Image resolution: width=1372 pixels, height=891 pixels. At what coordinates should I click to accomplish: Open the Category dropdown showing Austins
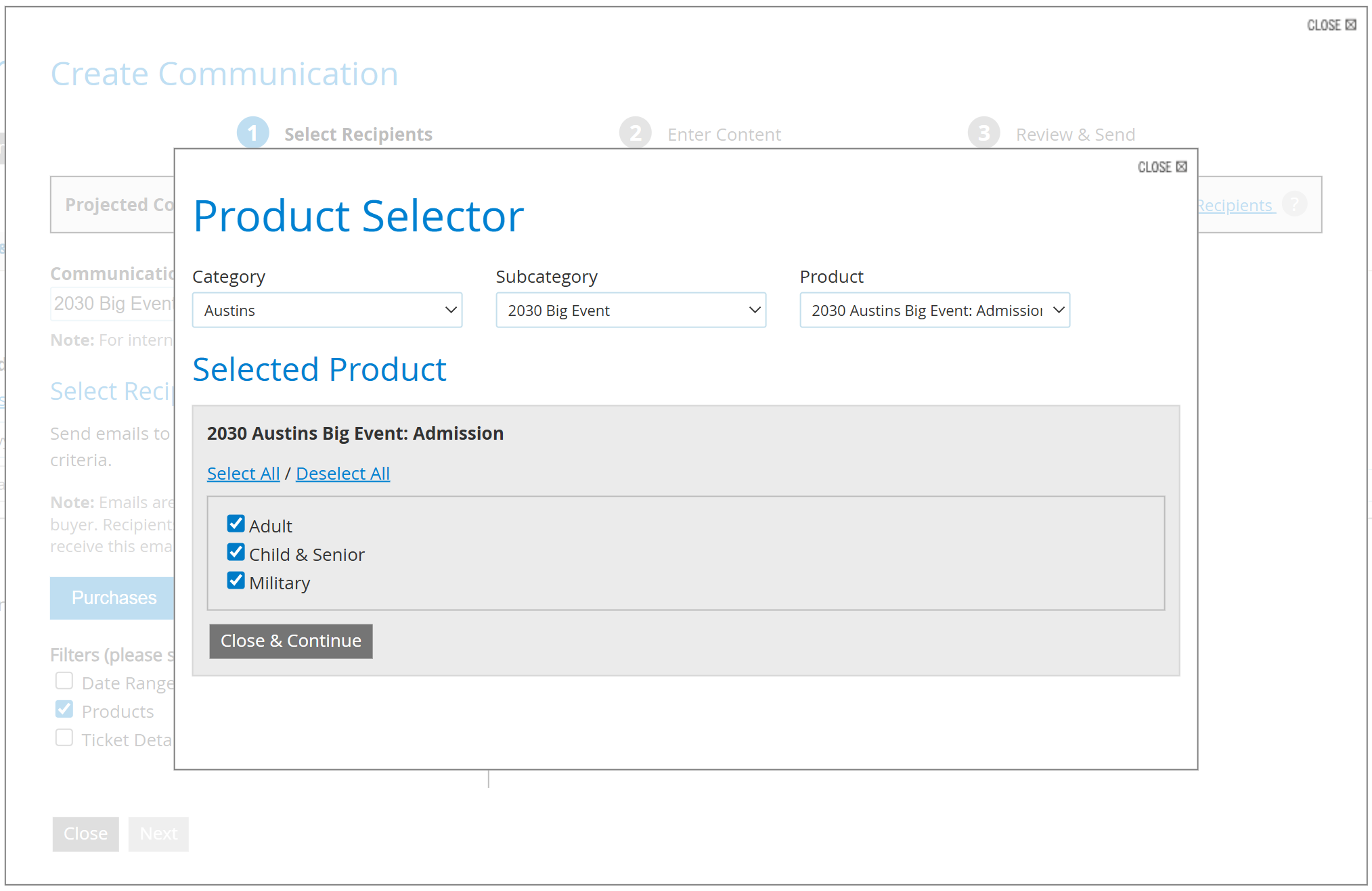coord(327,311)
